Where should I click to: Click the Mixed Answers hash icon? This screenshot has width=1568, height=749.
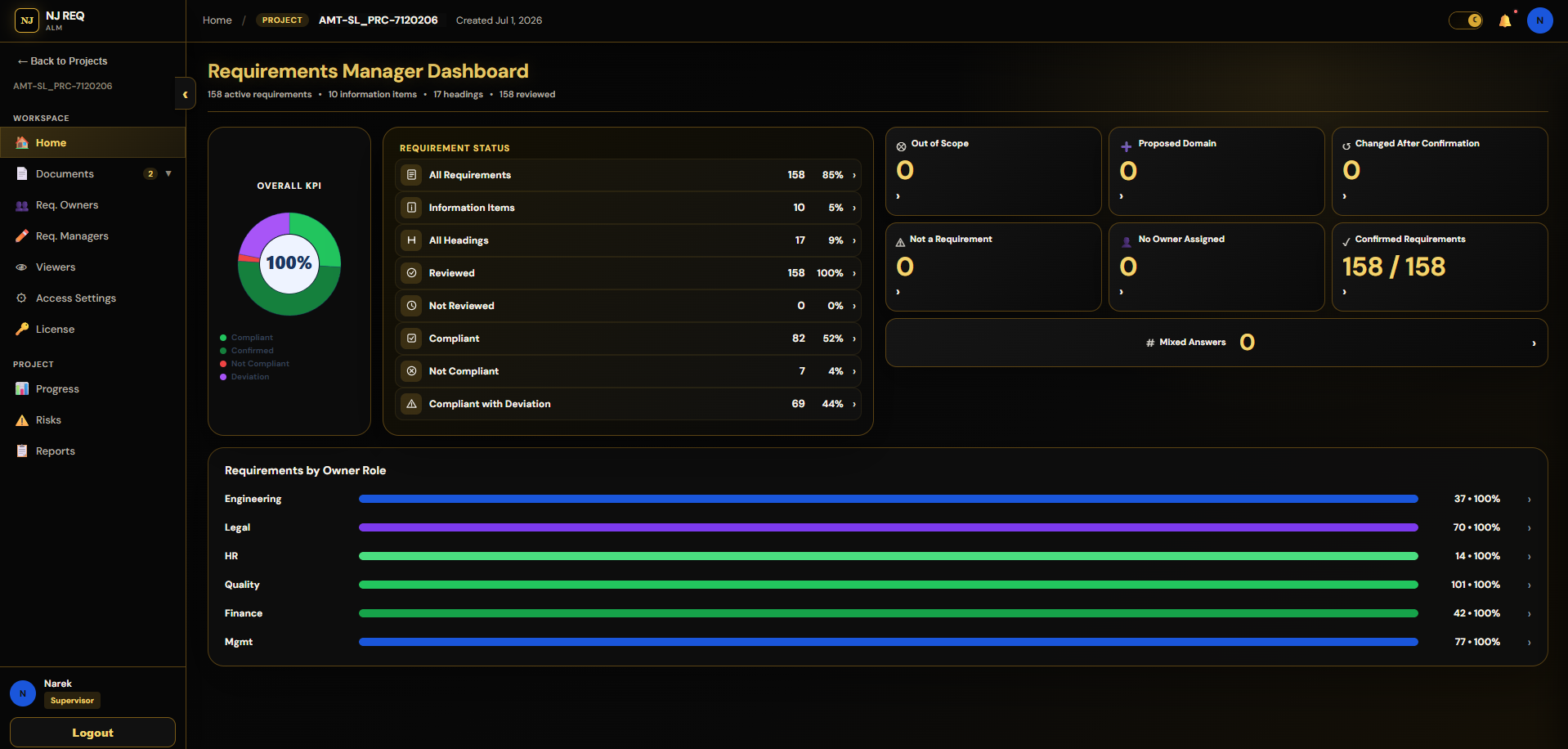pos(1150,343)
